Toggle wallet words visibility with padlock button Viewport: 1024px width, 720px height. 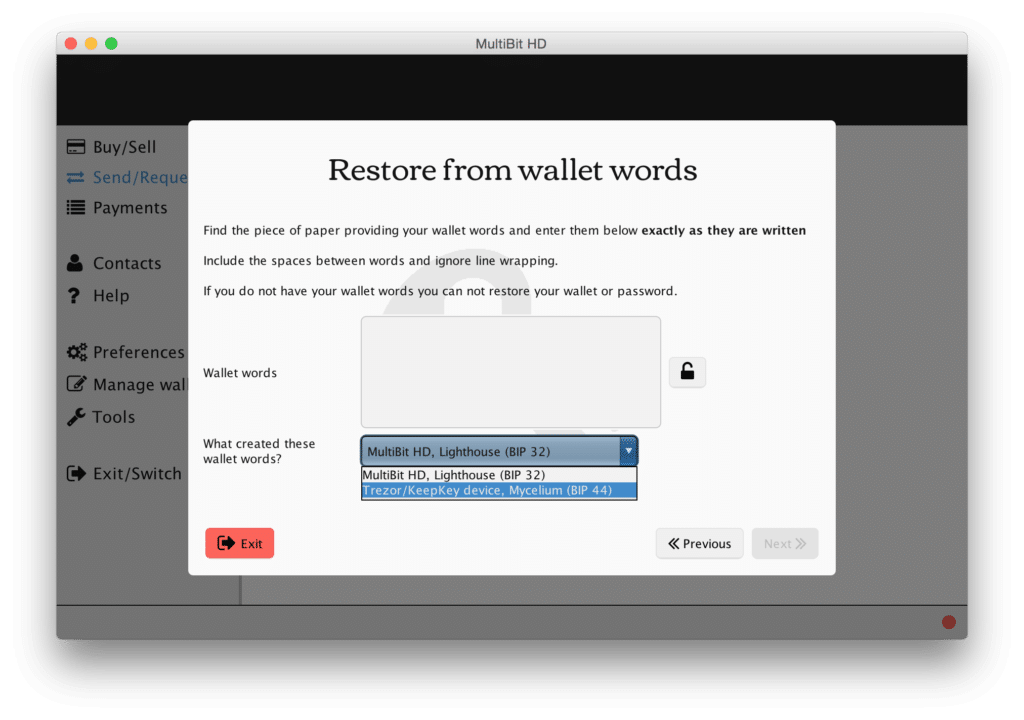(x=687, y=372)
